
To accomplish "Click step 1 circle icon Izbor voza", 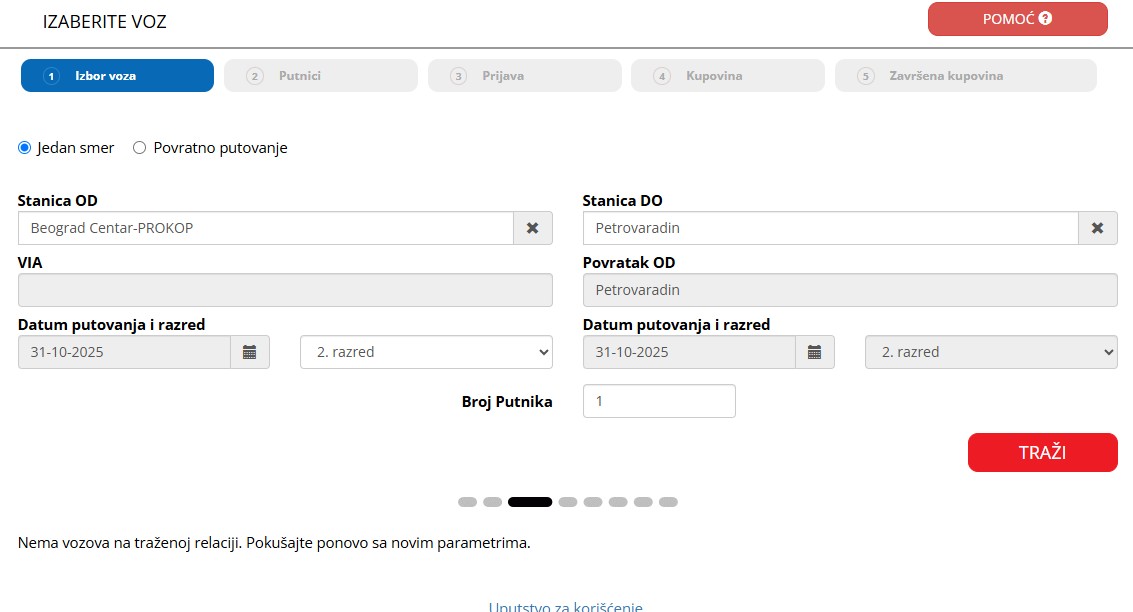I will (x=52, y=76).
